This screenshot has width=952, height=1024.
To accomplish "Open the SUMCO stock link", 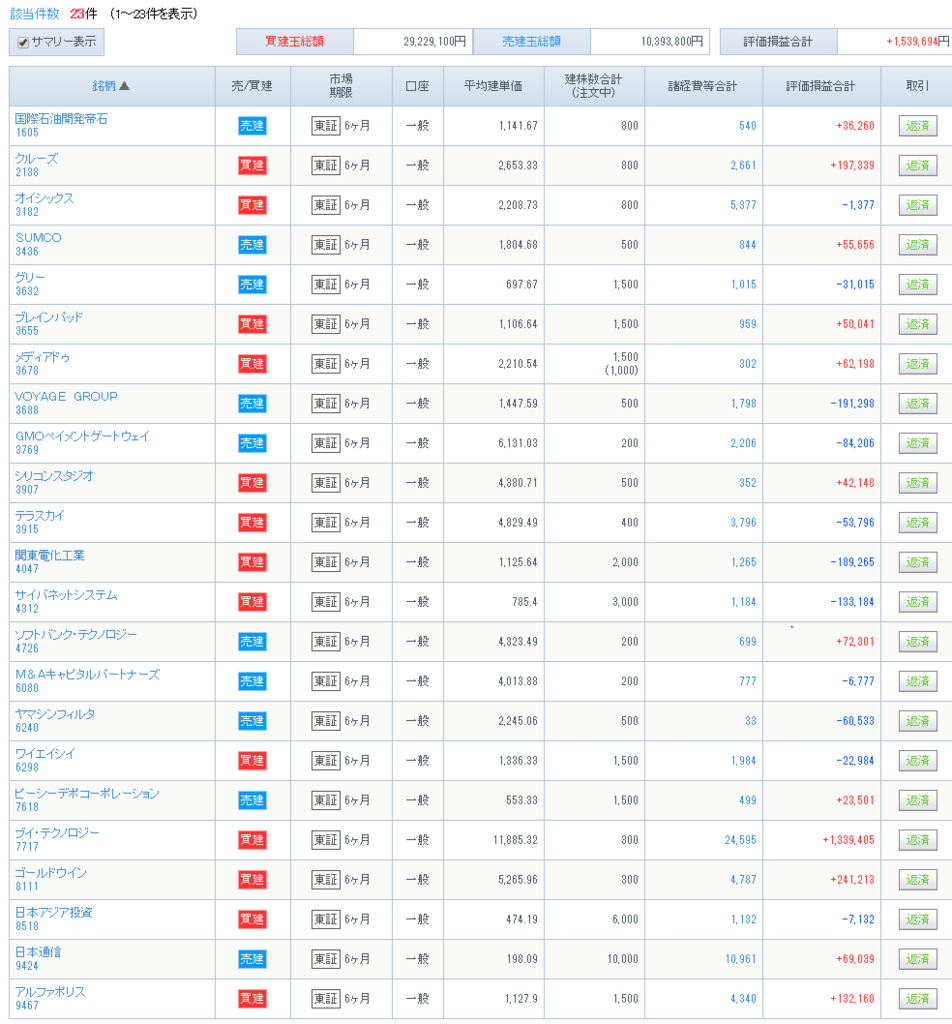I will click(x=39, y=238).
